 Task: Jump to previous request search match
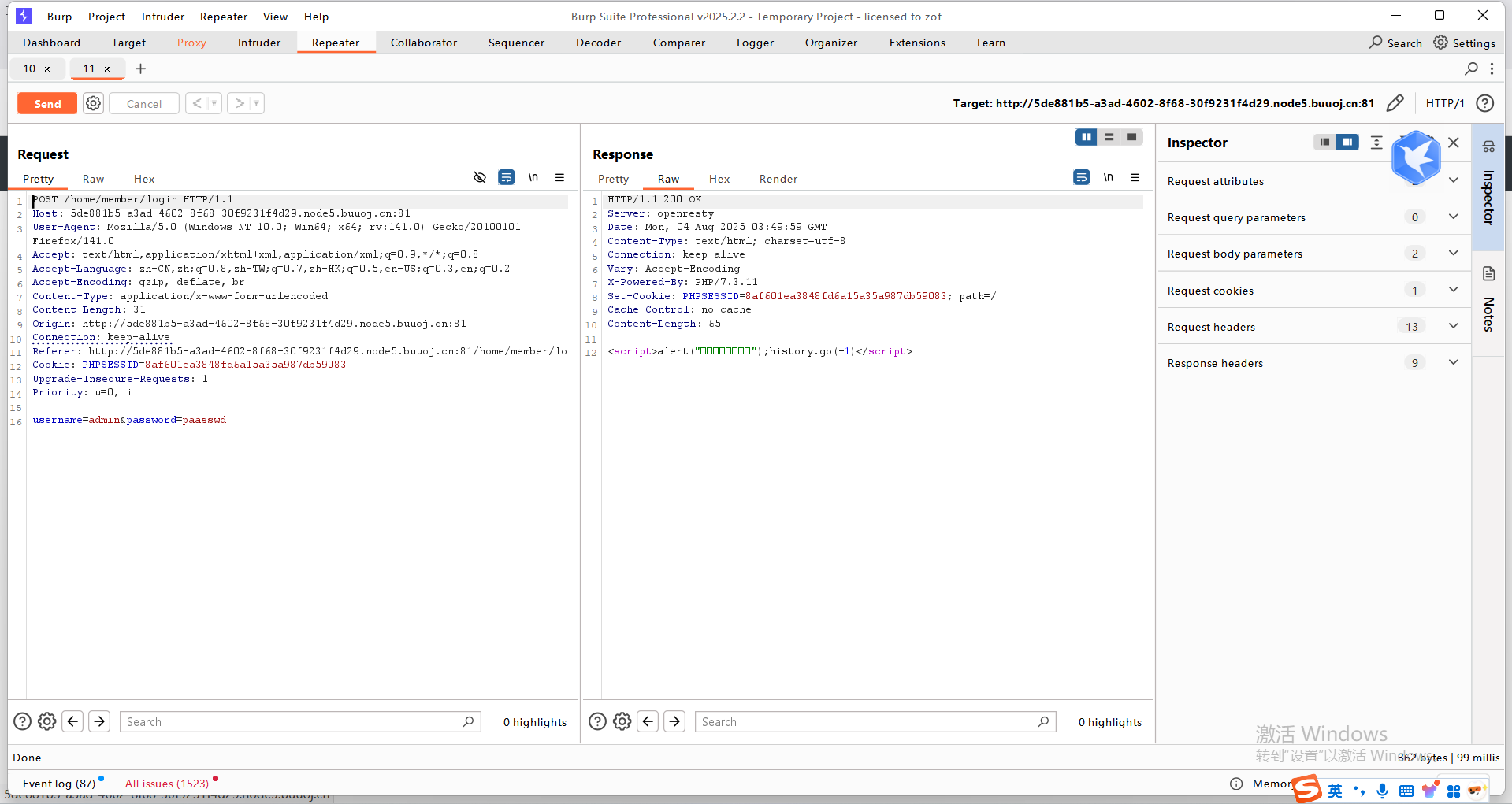tap(73, 721)
